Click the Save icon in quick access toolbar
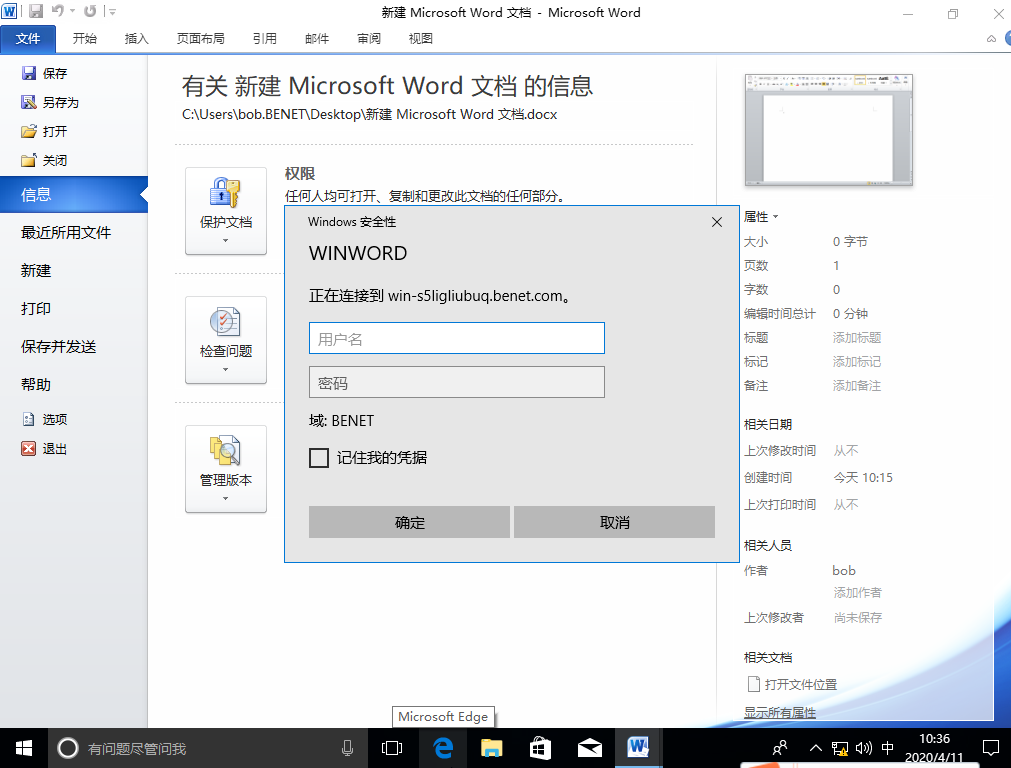This screenshot has width=1011, height=768. point(36,11)
